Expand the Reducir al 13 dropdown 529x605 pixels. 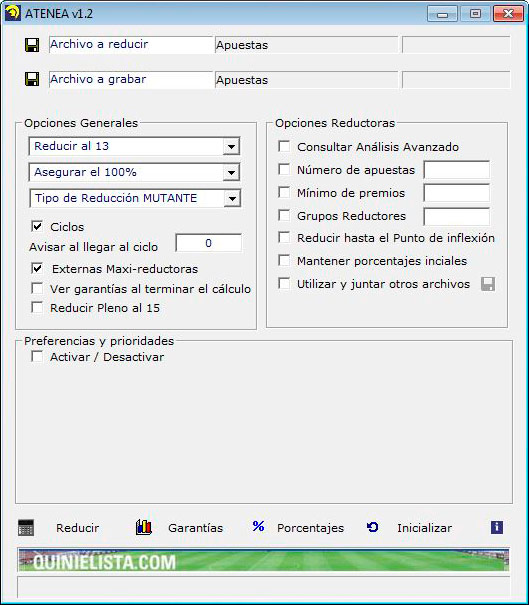[x=231, y=147]
